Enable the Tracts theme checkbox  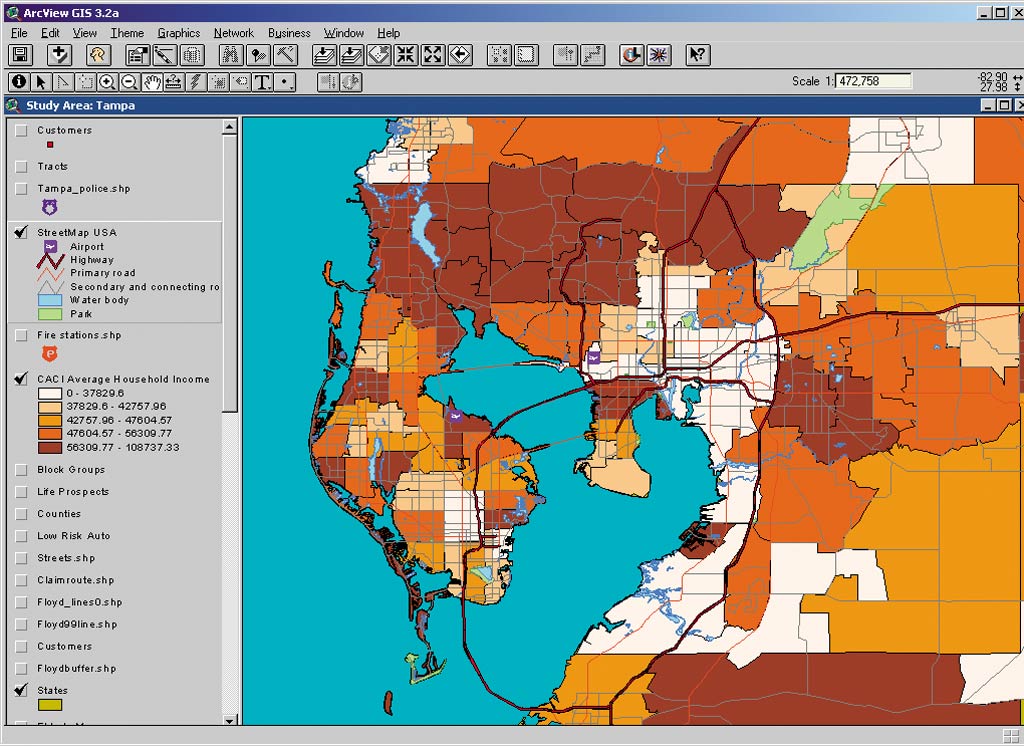(x=20, y=167)
